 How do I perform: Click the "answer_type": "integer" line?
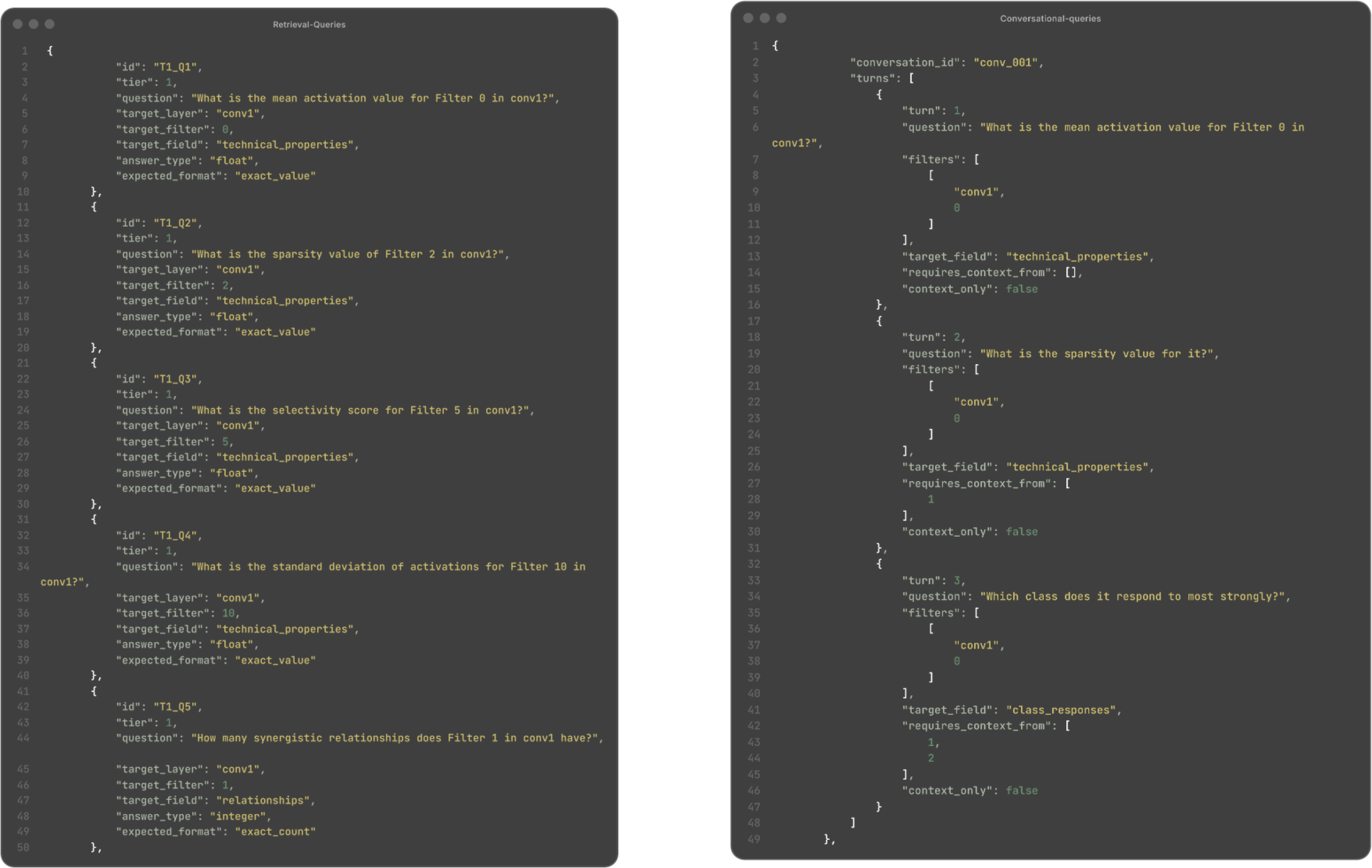(194, 816)
